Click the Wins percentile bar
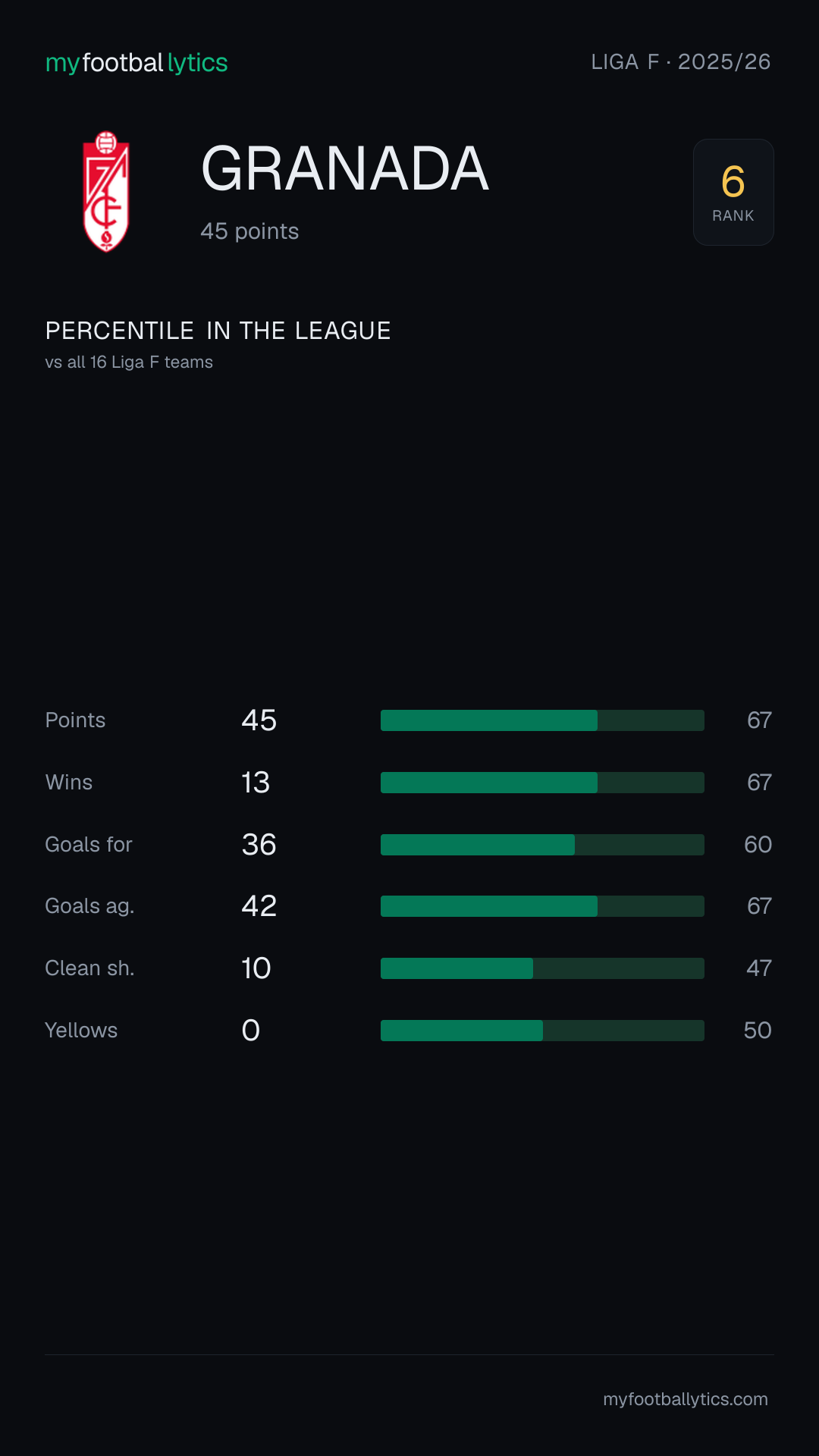This screenshot has width=819, height=1456. point(542,783)
